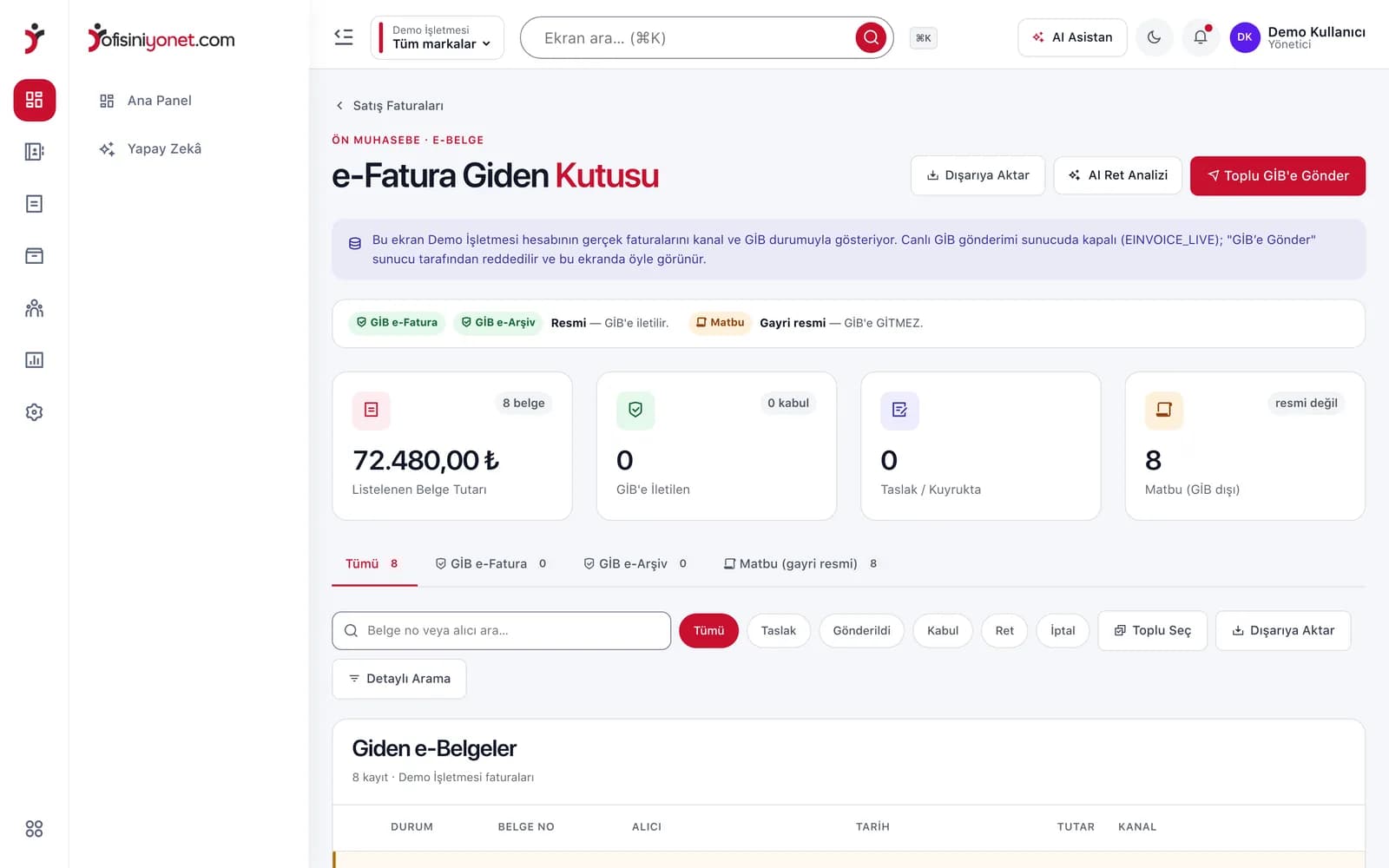Image resolution: width=1389 pixels, height=868 pixels.
Task: Click the Giden e-Belgeler heading
Action: click(434, 748)
